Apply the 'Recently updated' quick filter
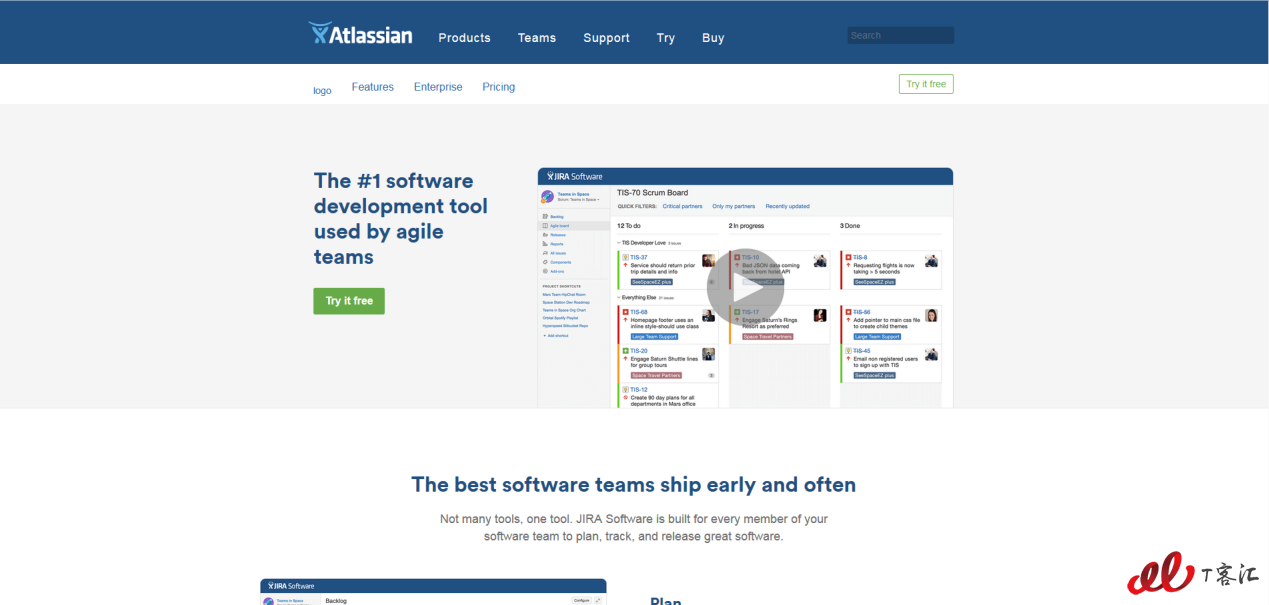The height and width of the screenshot is (605, 1269). point(788,206)
